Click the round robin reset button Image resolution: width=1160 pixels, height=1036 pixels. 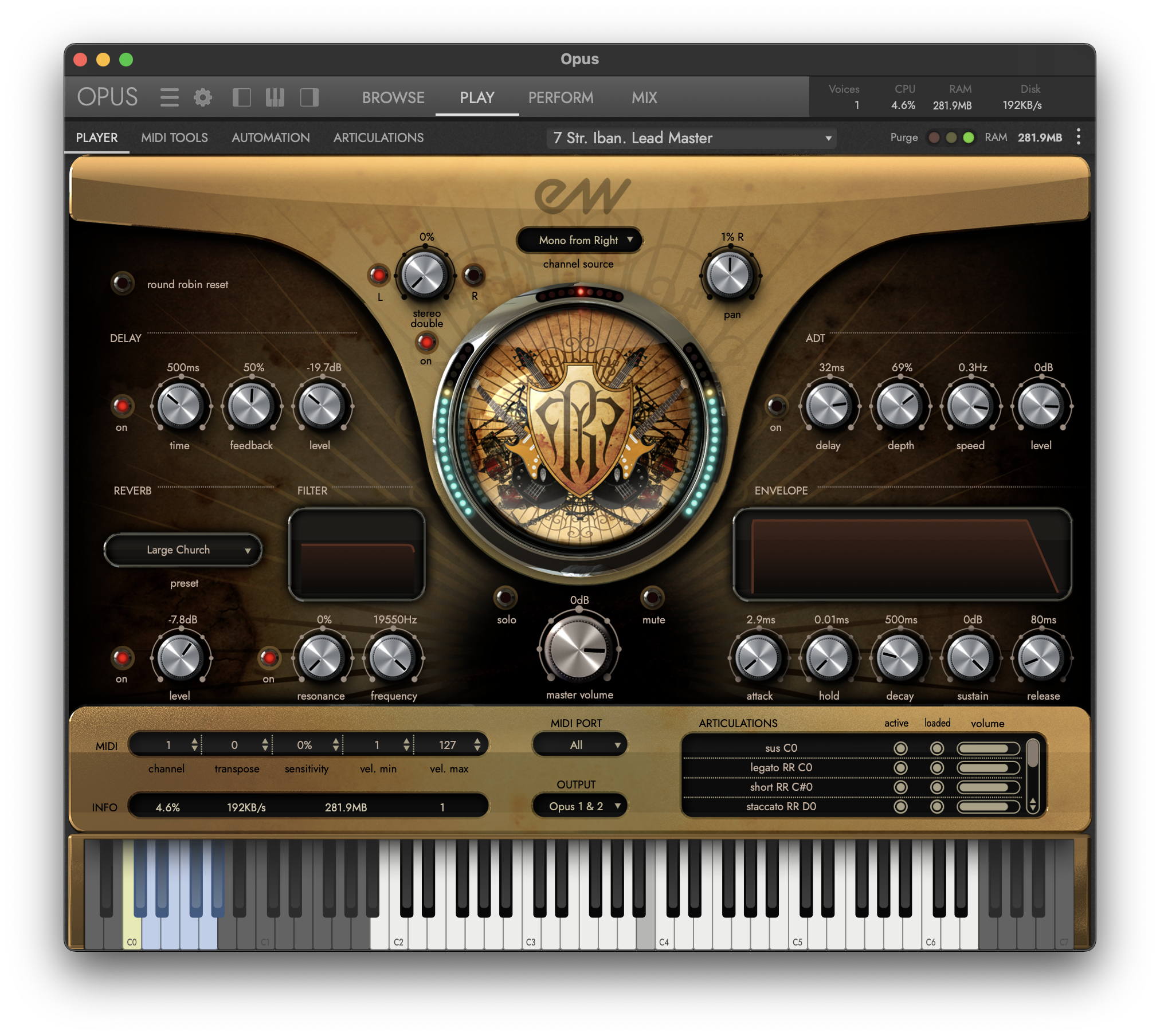click(122, 283)
